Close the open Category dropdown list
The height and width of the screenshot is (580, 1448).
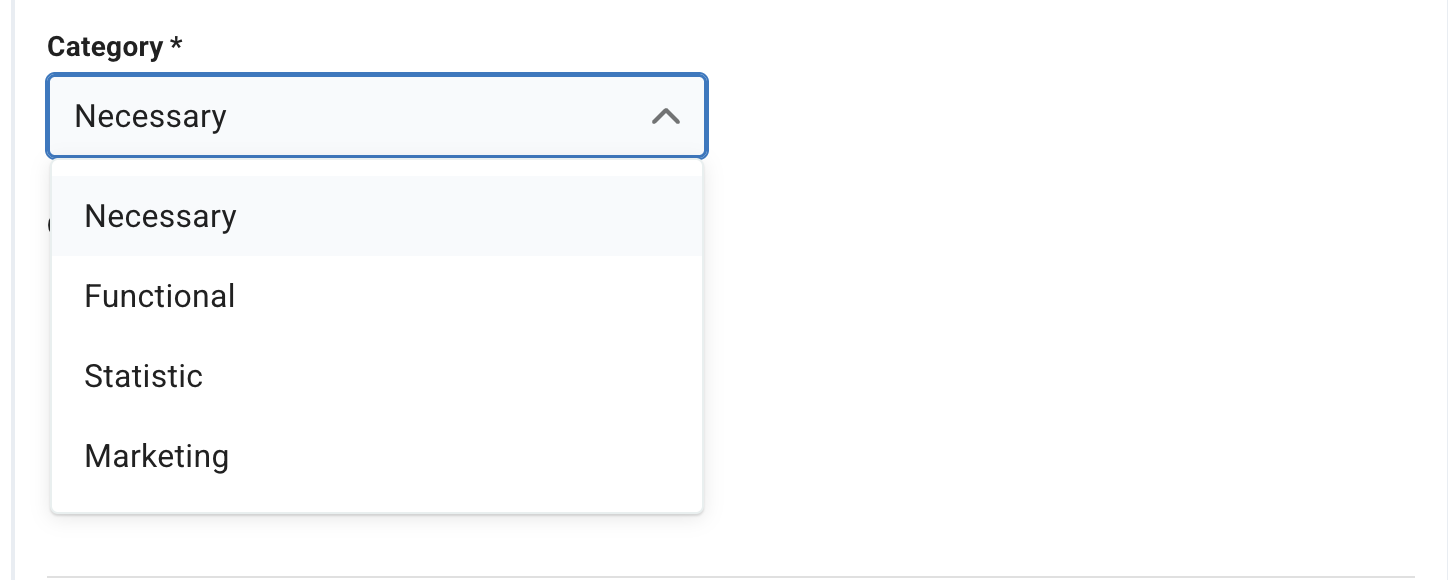665,117
